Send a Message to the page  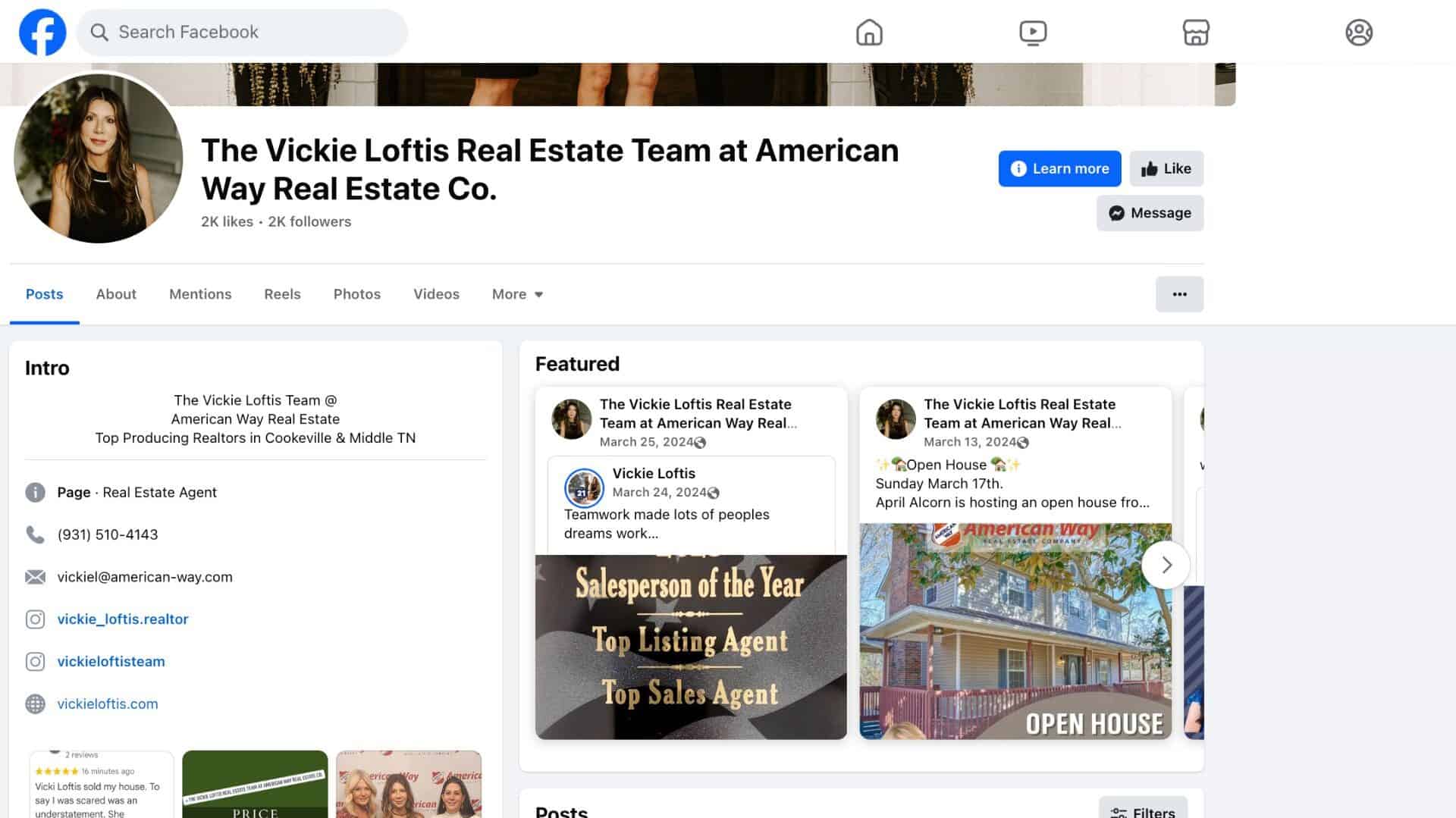(1150, 213)
